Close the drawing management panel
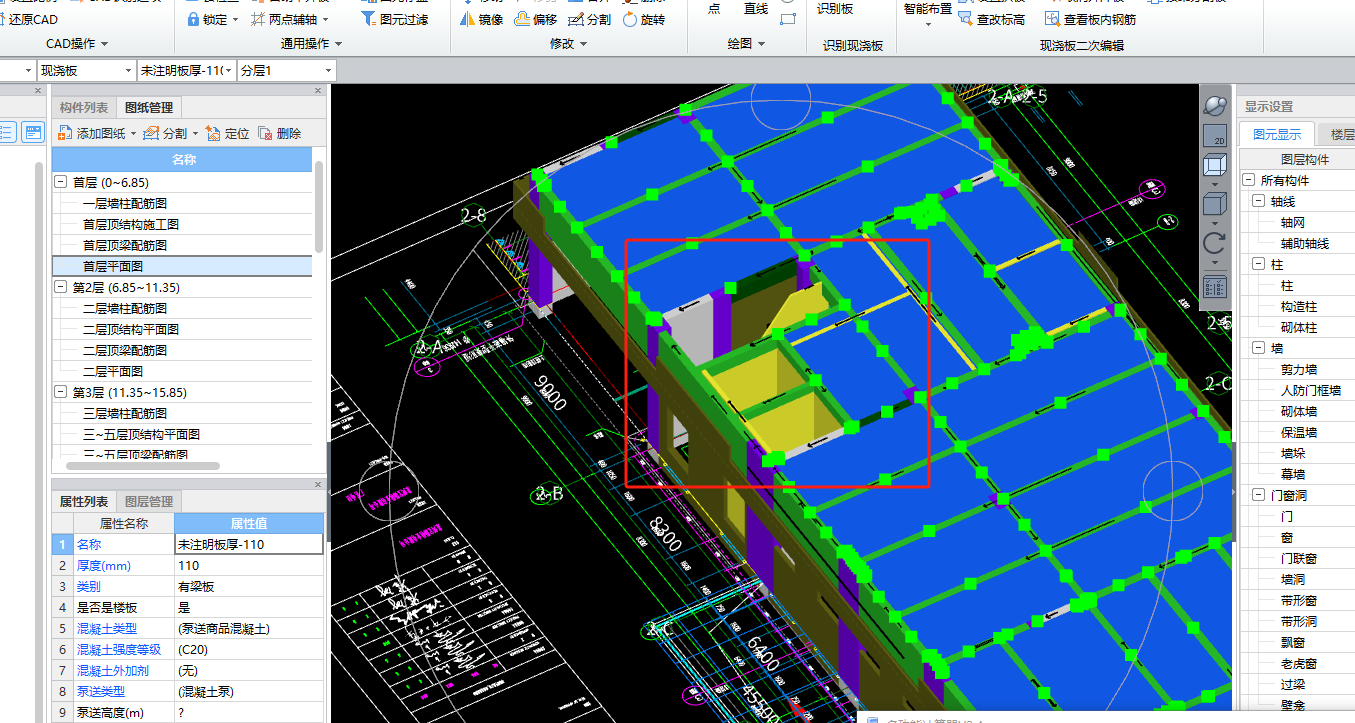Image resolution: width=1355 pixels, height=723 pixels. [320, 91]
